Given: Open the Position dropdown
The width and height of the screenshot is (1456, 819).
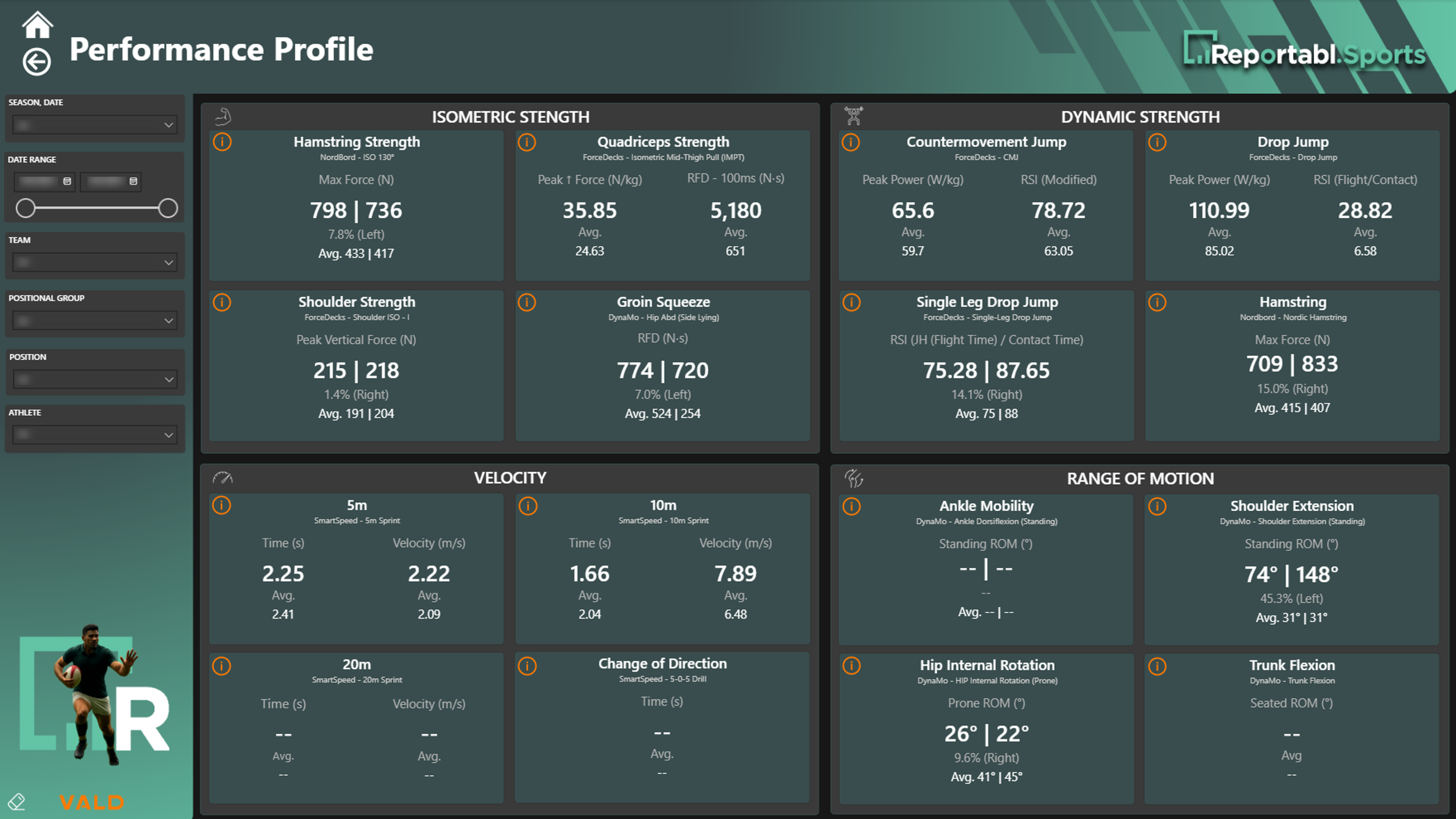Looking at the screenshot, I should (94, 380).
